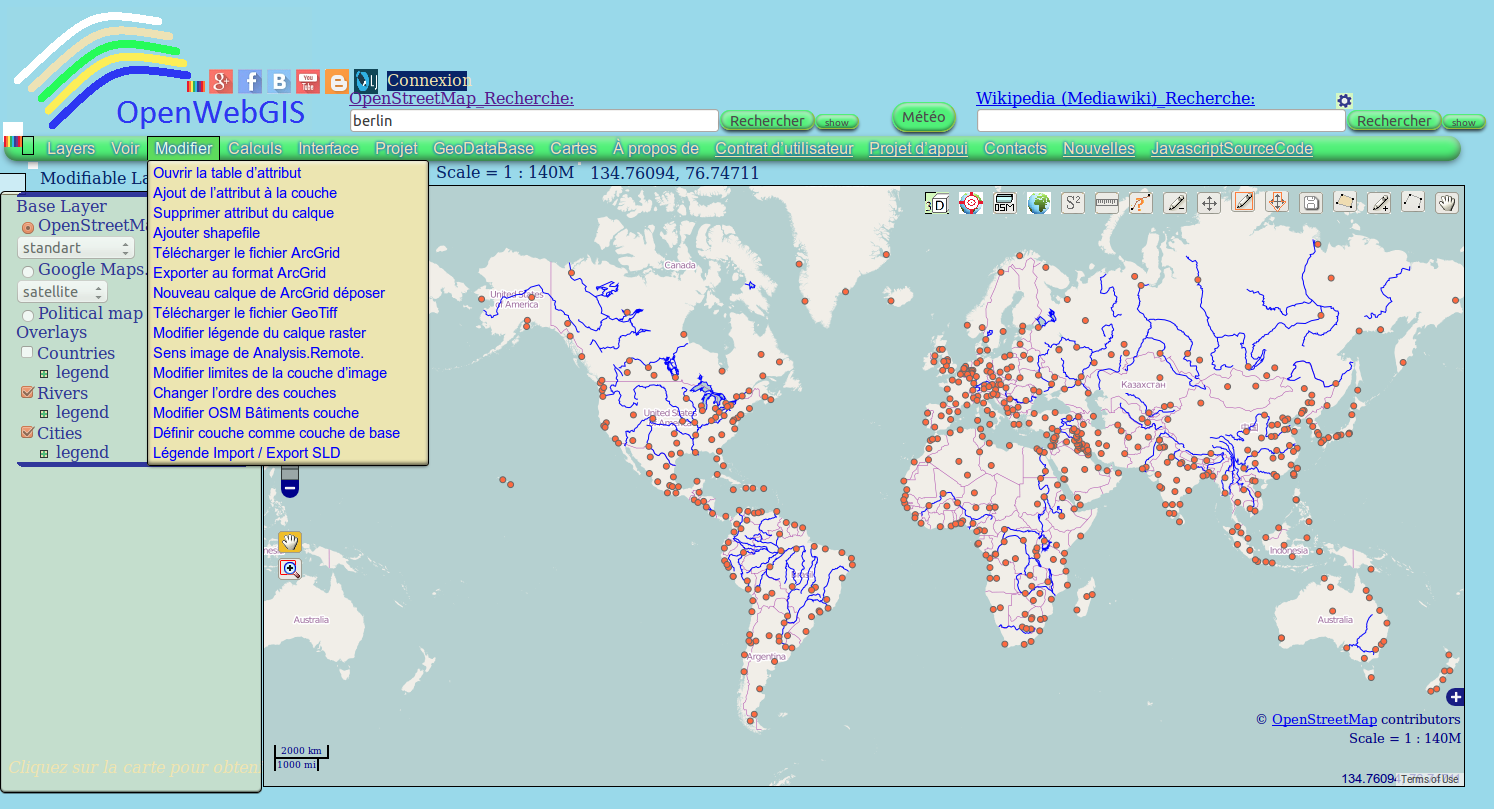Click Rechercher for OpenStreetMap search
Image resolution: width=1494 pixels, height=809 pixels.
pyautogui.click(x=767, y=121)
